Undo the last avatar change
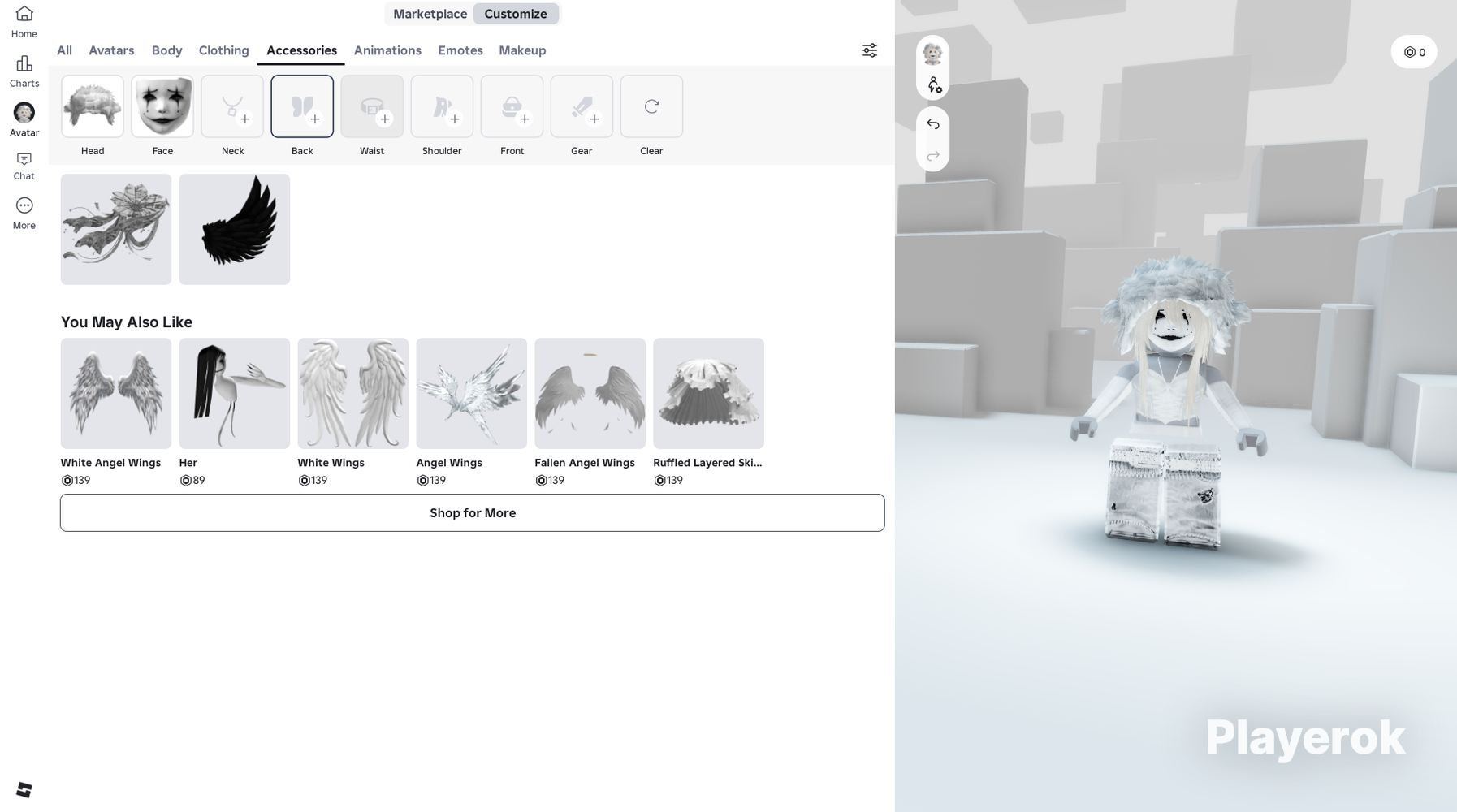This screenshot has width=1457, height=812. coord(933,124)
